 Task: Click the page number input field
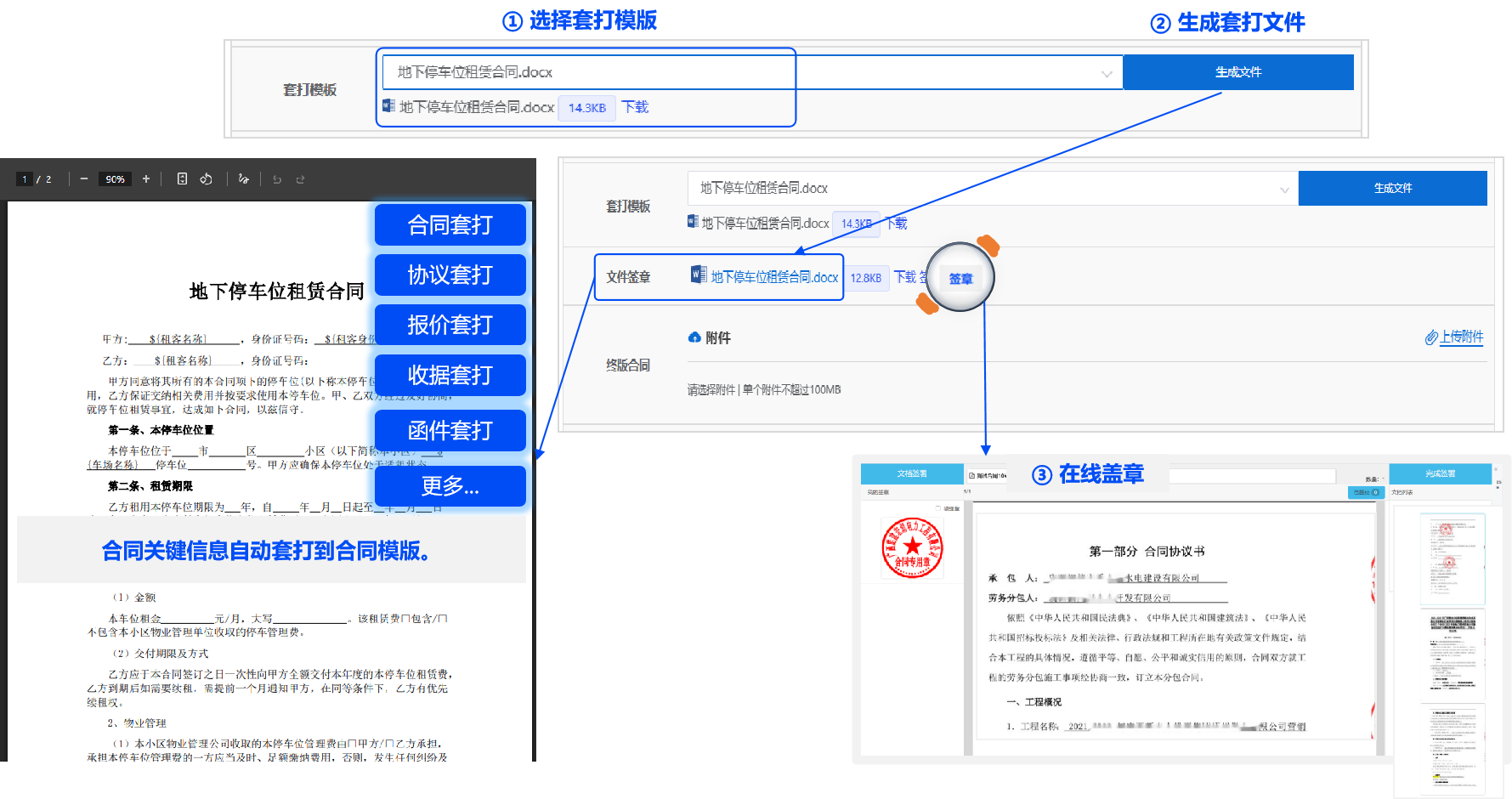tap(24, 178)
